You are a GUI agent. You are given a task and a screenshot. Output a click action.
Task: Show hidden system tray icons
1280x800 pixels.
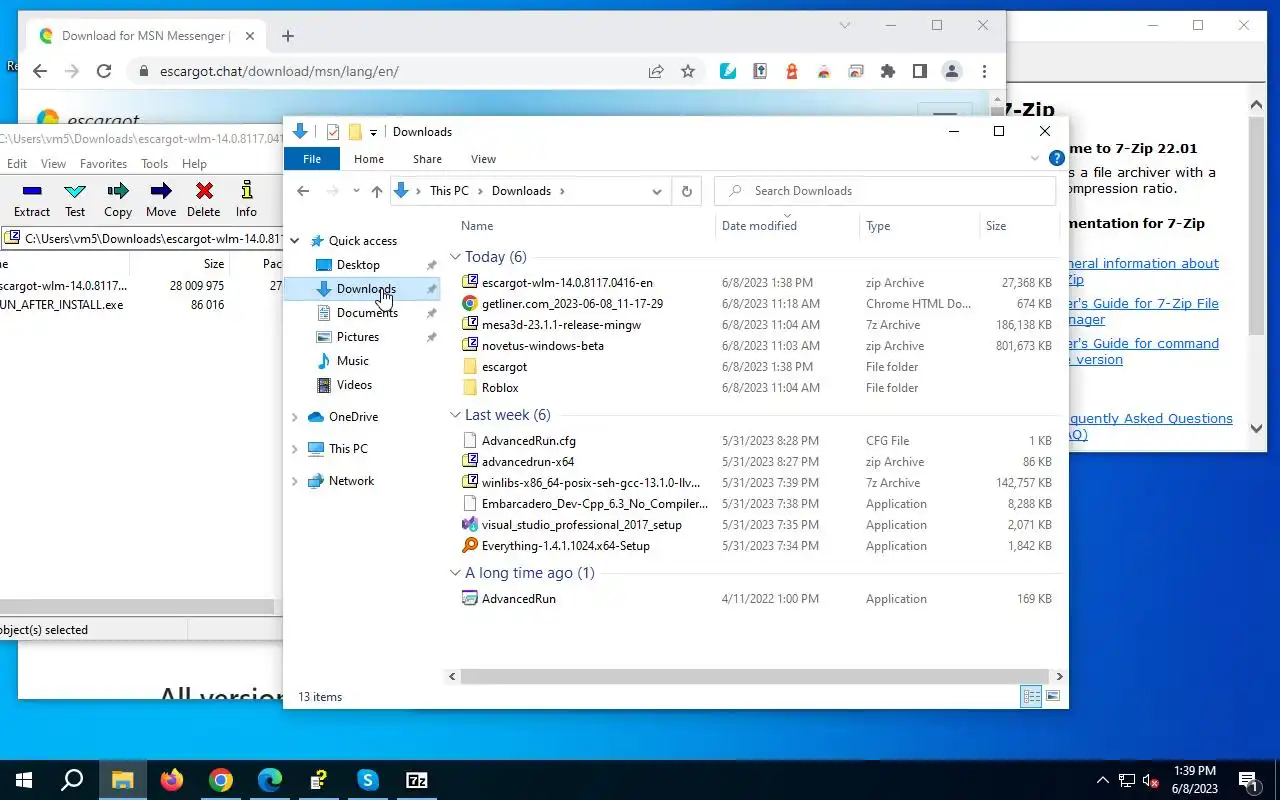(1103, 780)
